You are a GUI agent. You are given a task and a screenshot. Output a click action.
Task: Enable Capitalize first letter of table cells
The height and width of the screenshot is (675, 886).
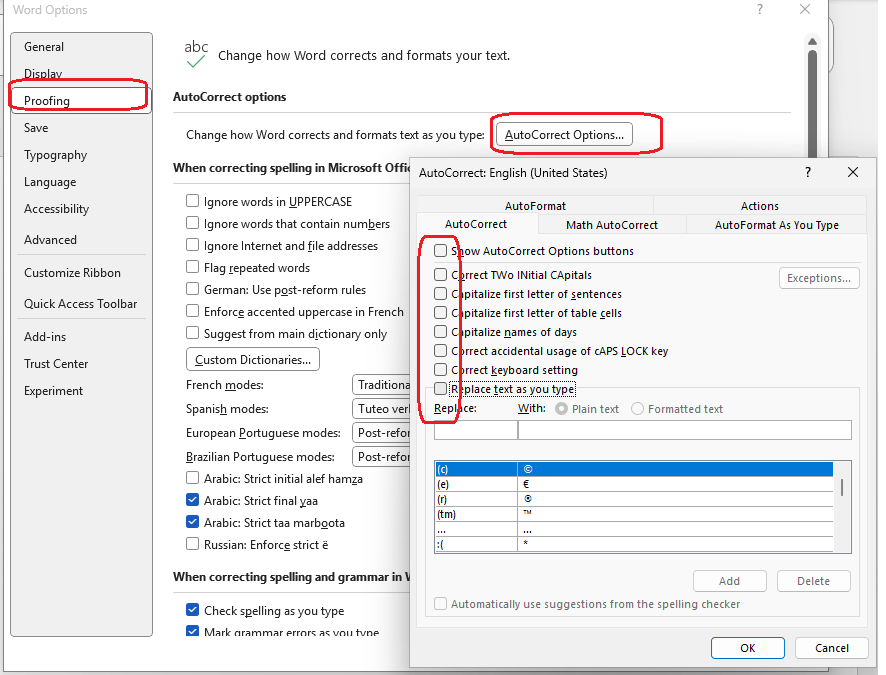pos(440,312)
